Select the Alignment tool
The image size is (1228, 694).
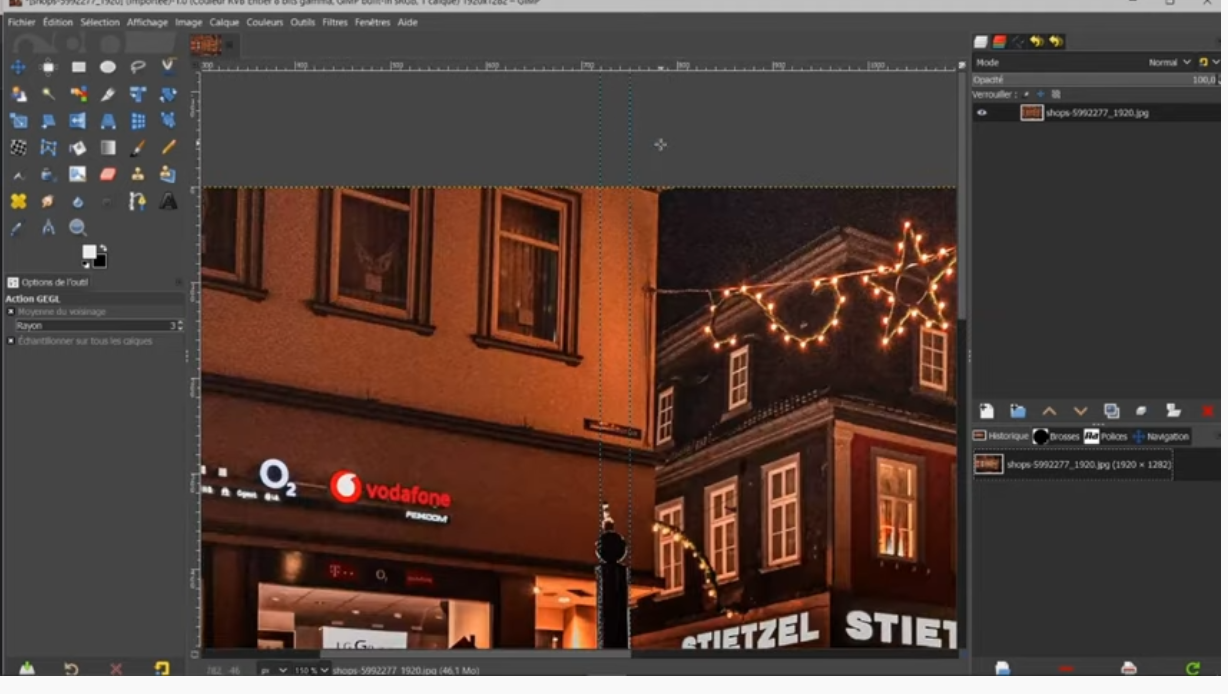tap(48, 67)
